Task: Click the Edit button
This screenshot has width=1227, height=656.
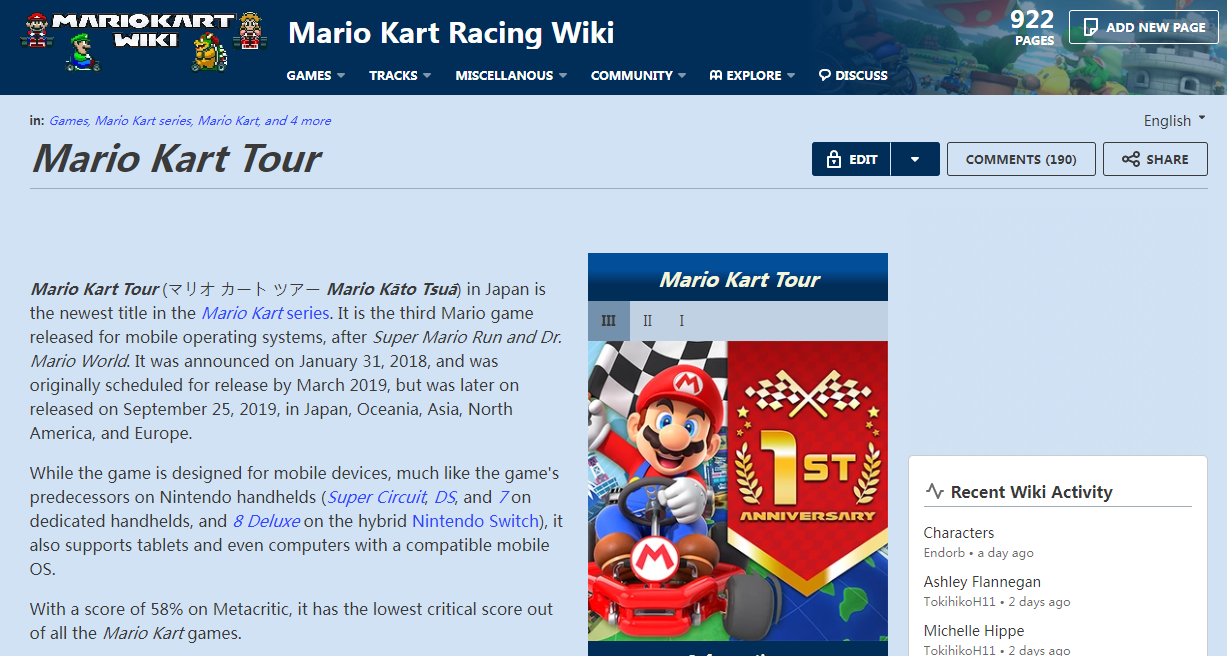Action: click(x=851, y=159)
